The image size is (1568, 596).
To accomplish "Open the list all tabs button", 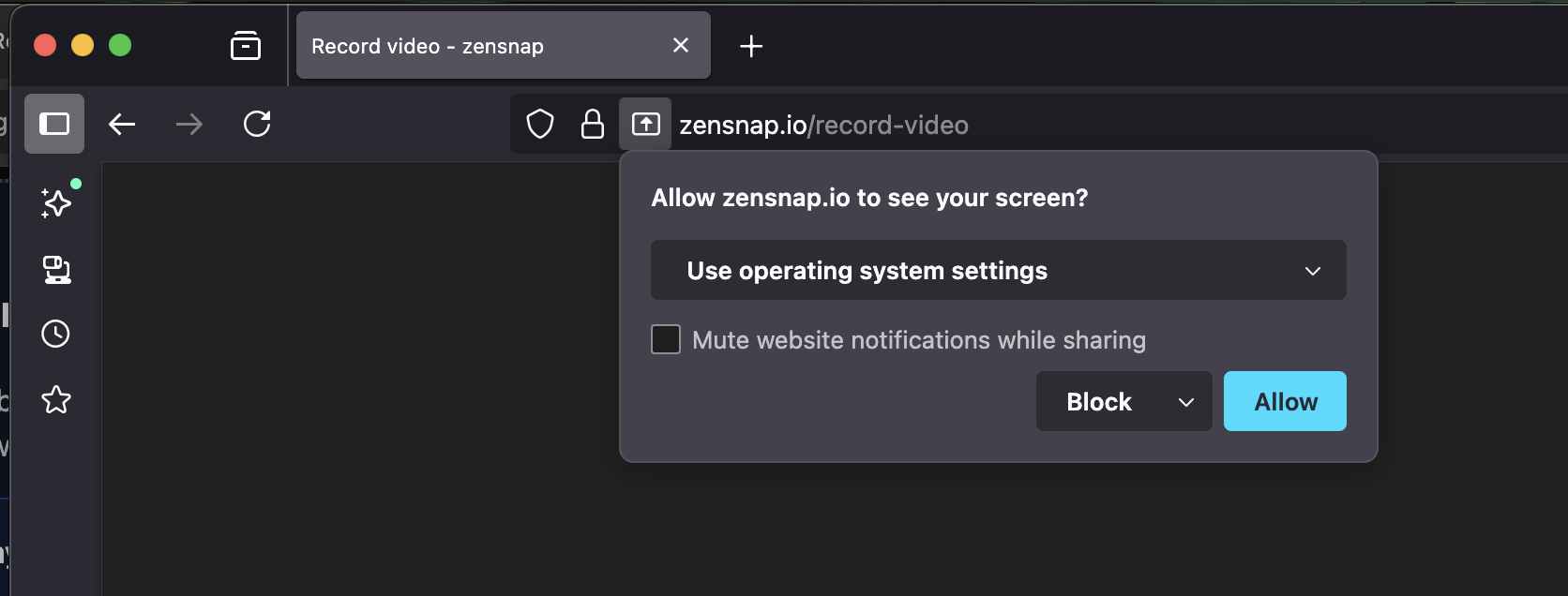I will pyautogui.click(x=246, y=45).
